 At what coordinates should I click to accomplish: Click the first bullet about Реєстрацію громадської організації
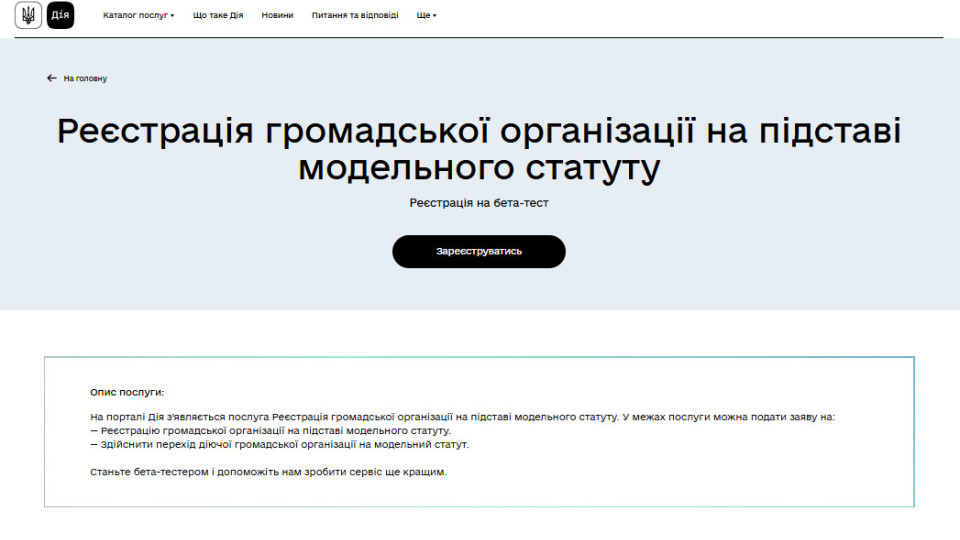coord(270,430)
